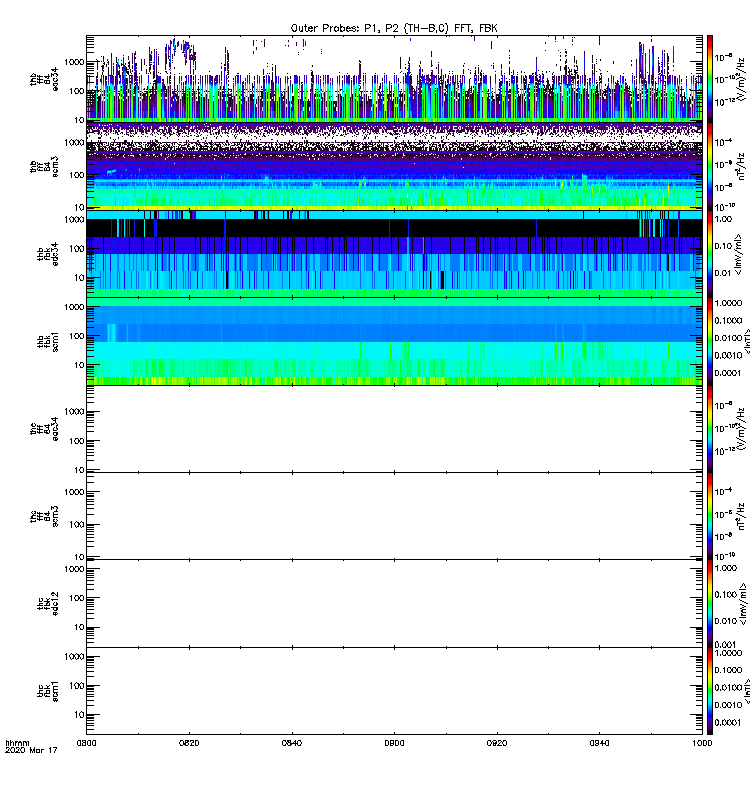Screen dimensions: 750x800
Task: Click the bottom thc fbk scm1 color bar
Action: coord(710,691)
